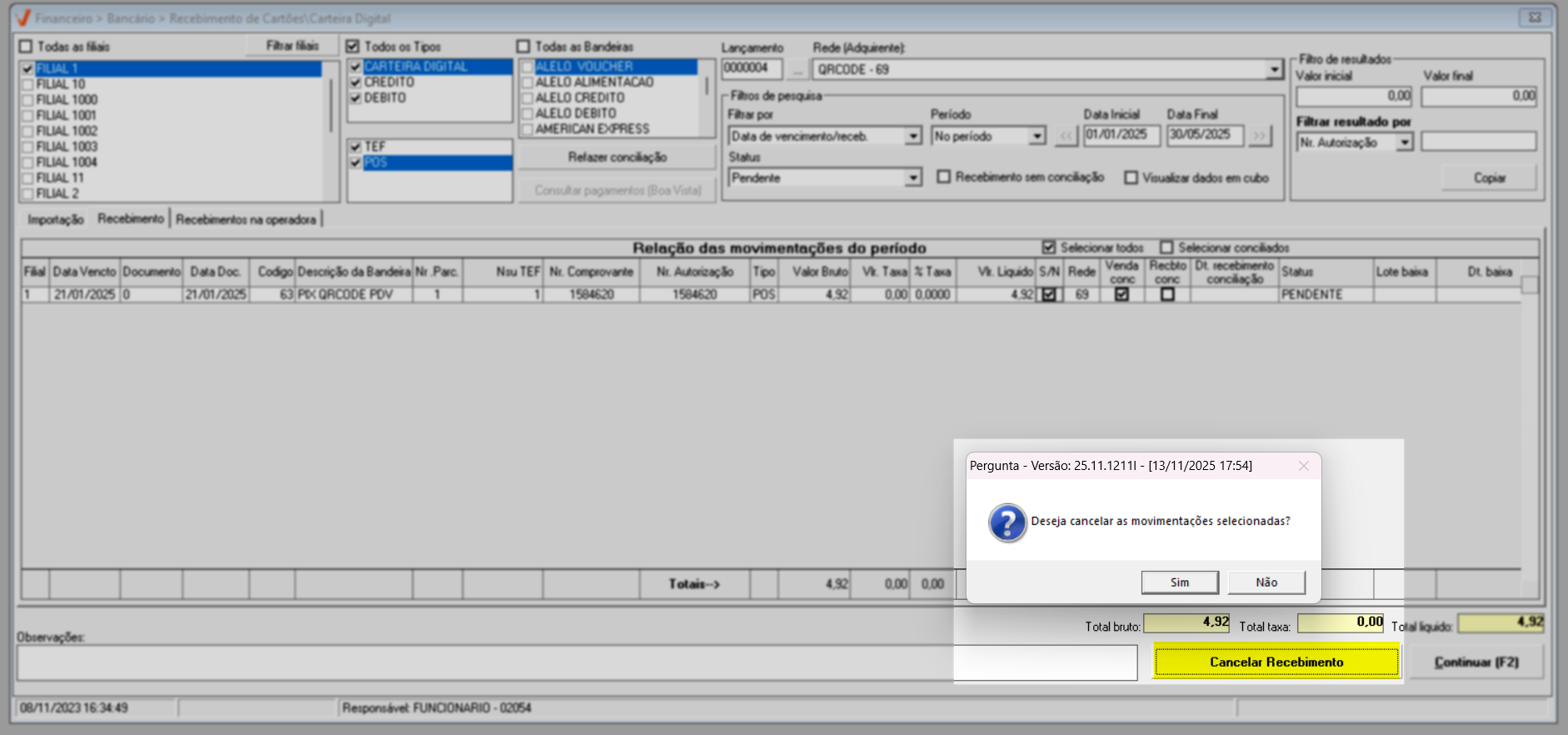Switch to the Importação tab

pyautogui.click(x=56, y=219)
